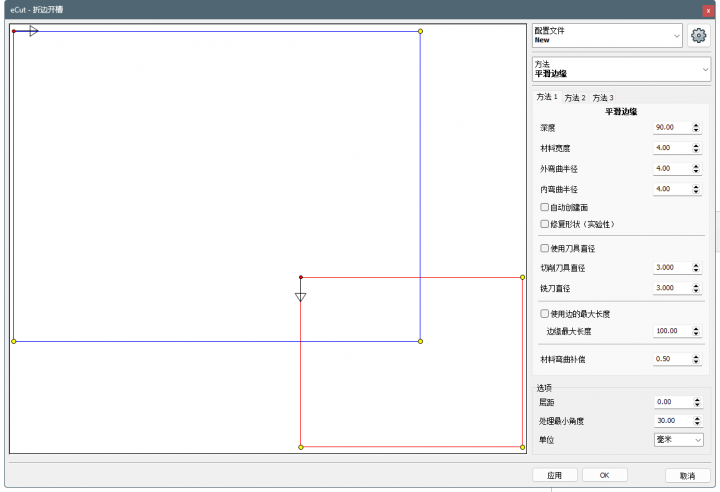
Task: Click the OK button
Action: (x=604, y=475)
